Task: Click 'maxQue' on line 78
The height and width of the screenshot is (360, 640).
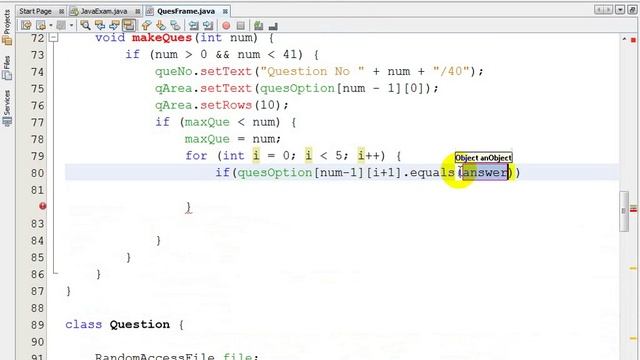Action: [207, 139]
